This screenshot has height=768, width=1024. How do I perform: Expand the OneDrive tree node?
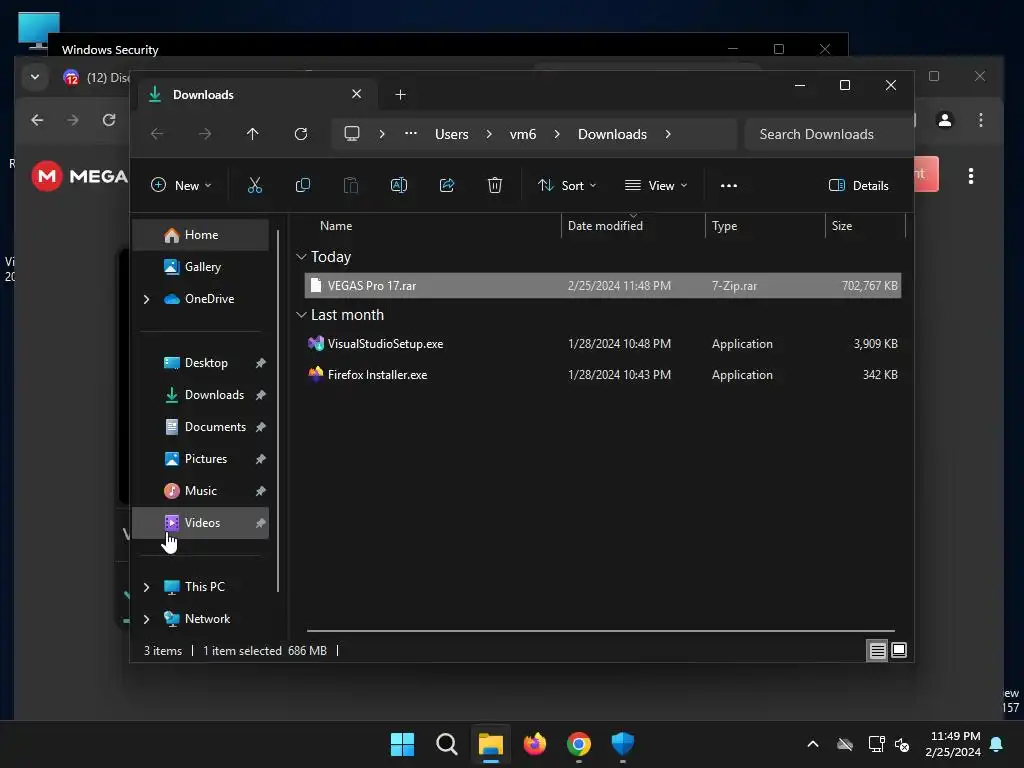[146, 299]
